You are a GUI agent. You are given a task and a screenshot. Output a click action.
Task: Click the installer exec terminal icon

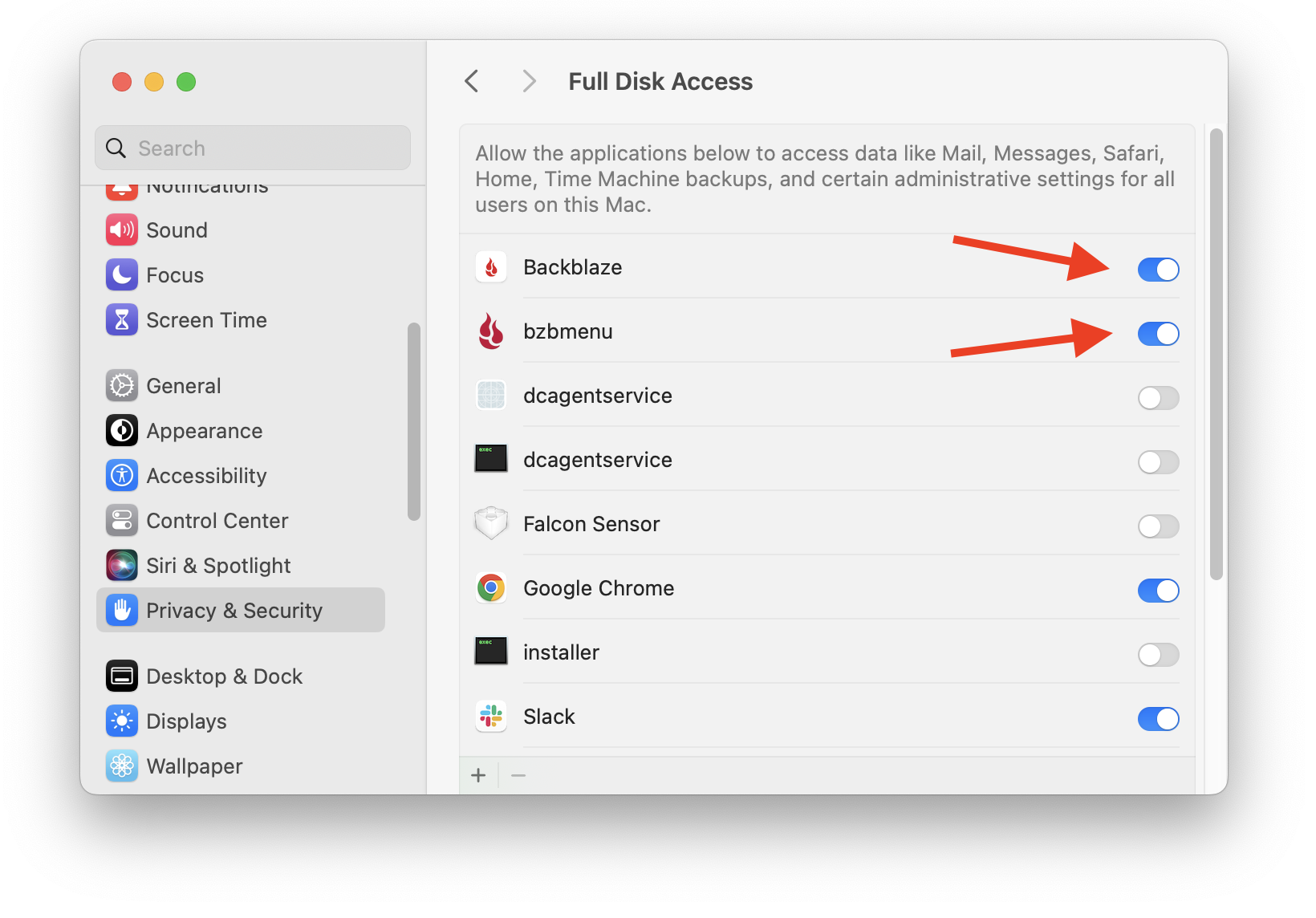[491, 652]
